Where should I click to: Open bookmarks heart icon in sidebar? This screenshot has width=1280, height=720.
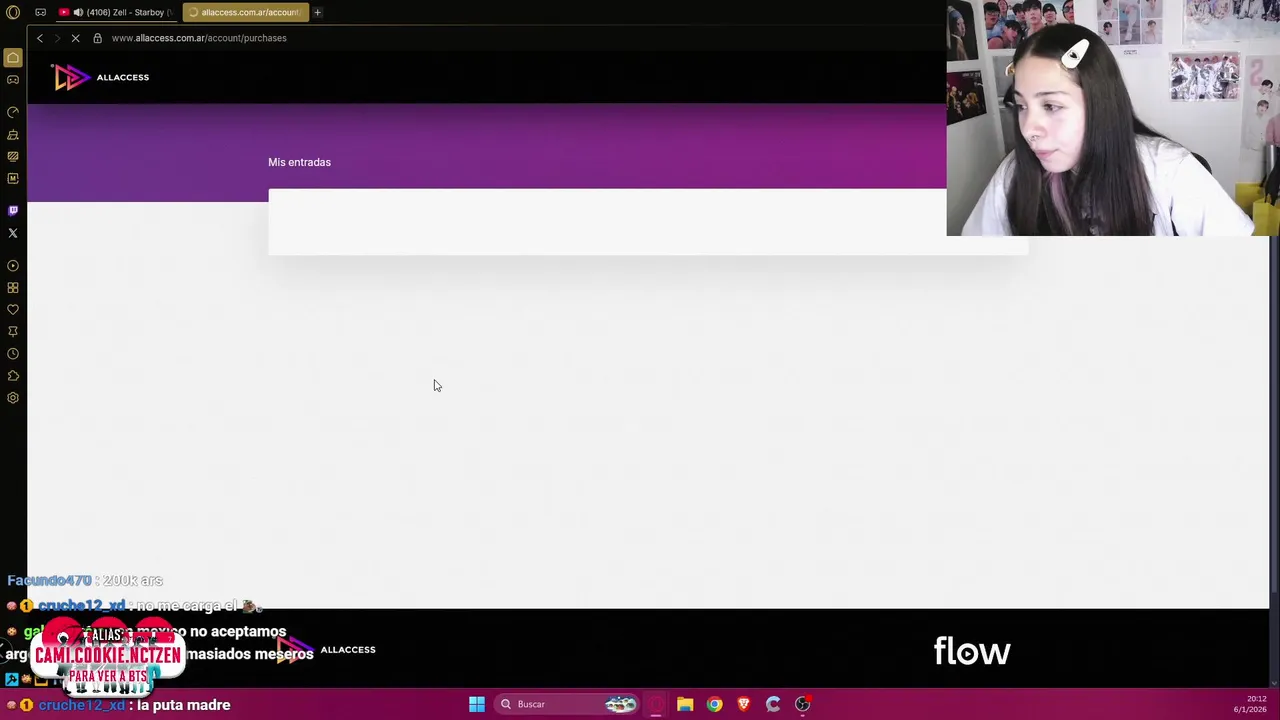coord(13,310)
